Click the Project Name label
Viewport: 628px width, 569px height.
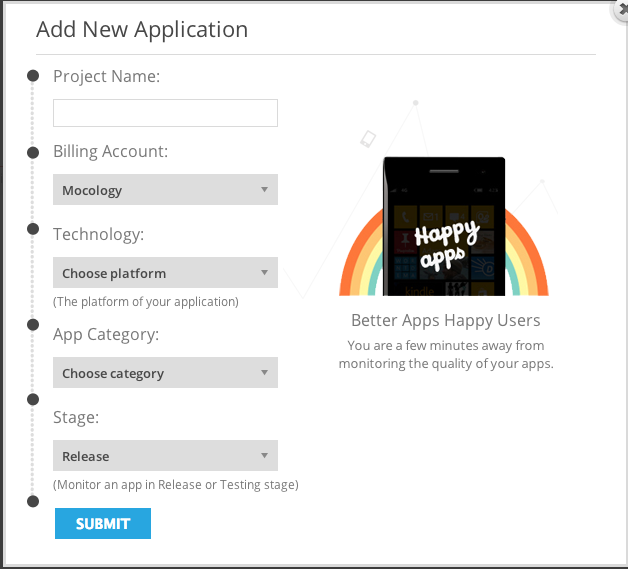tap(107, 76)
